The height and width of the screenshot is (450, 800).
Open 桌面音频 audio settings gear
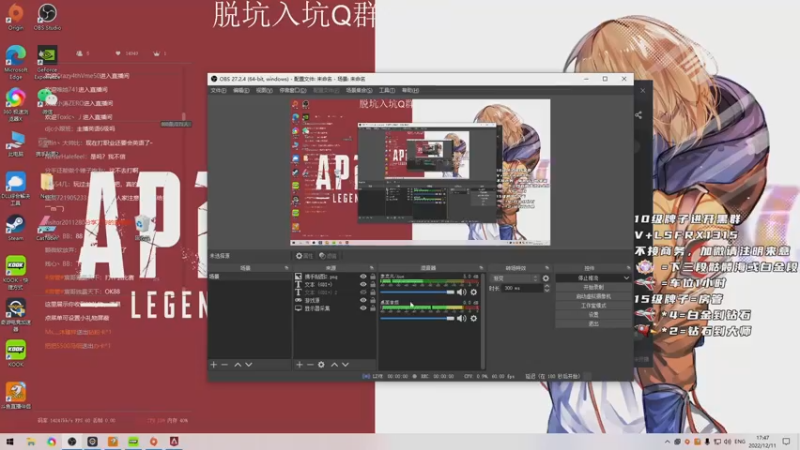tap(474, 318)
